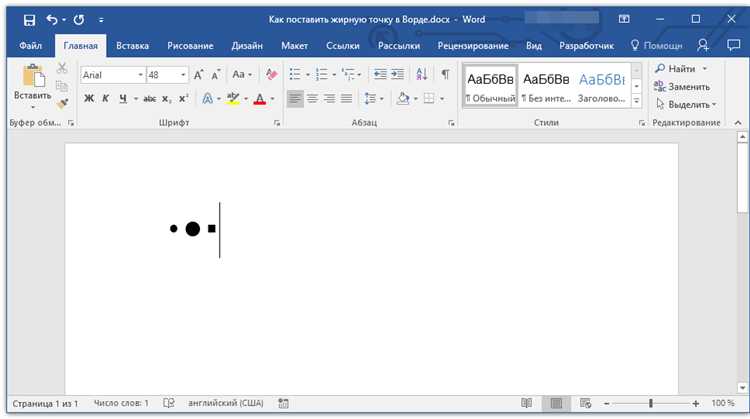This screenshot has width=750, height=419.
Task: Open Font dialog launcher in Шрифт group
Action: click(x=277, y=123)
